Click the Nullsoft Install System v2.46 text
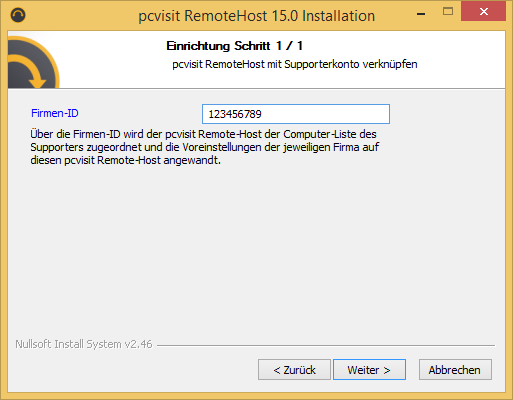513x400 pixels. point(84,344)
